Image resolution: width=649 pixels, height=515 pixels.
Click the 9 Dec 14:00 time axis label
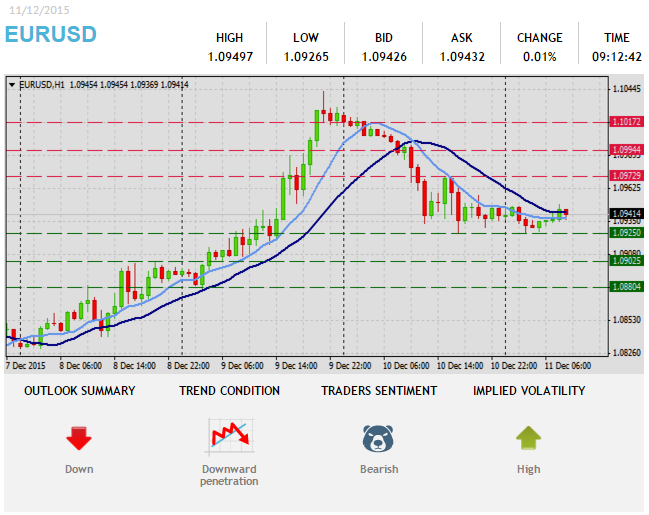pos(296,366)
